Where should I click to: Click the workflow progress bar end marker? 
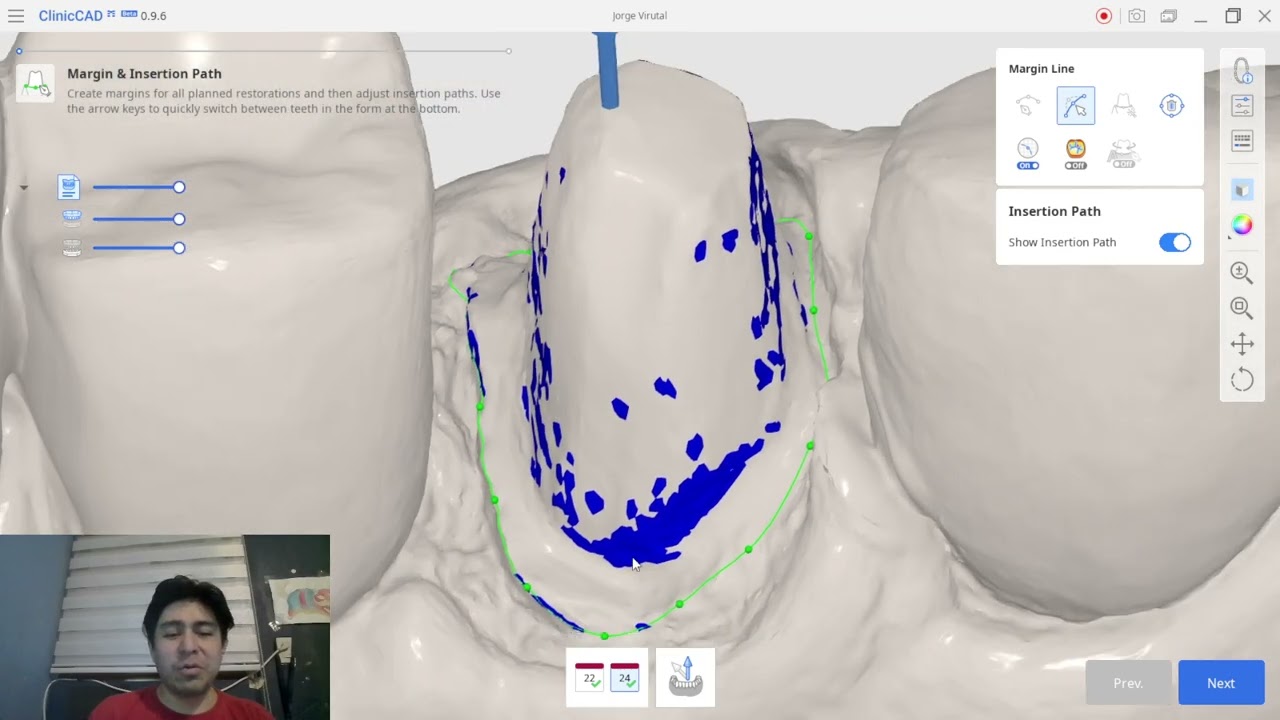509,51
